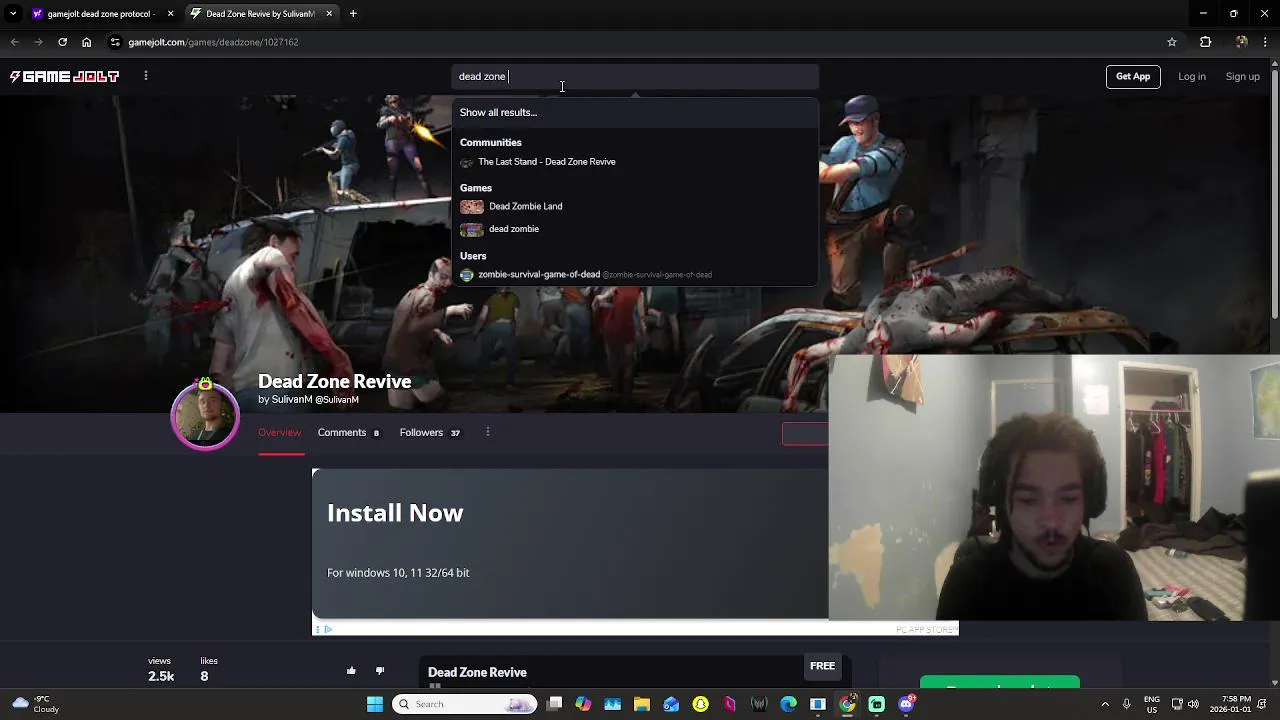This screenshot has width=1280, height=720.
Task: Click the Sign up link
Action: coord(1243,76)
